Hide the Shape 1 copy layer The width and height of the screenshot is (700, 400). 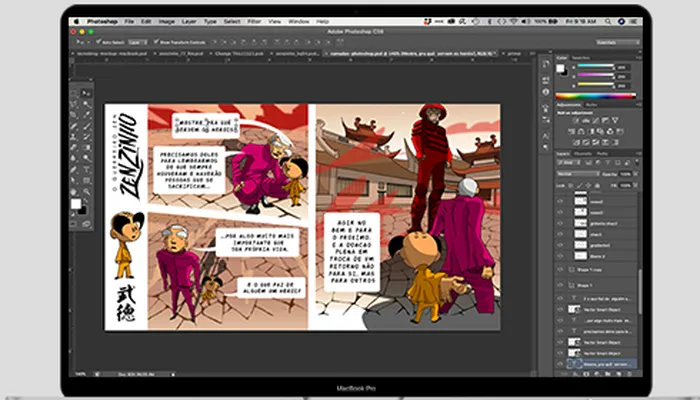tap(560, 270)
